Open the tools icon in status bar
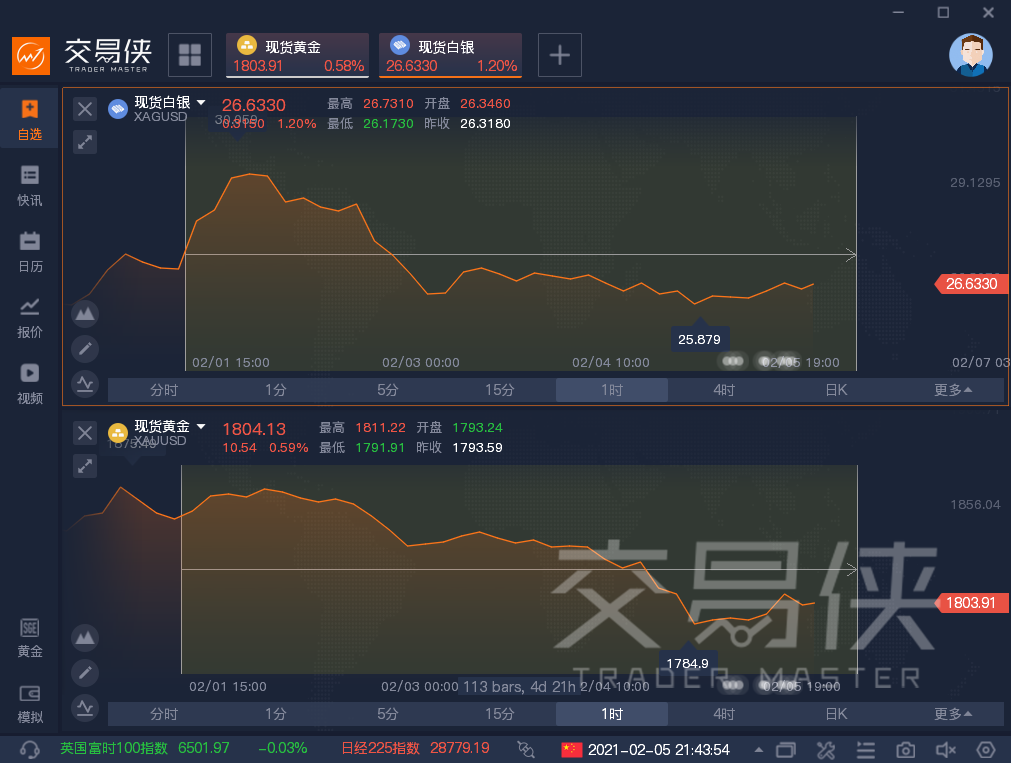The width and height of the screenshot is (1011, 763). (826, 750)
